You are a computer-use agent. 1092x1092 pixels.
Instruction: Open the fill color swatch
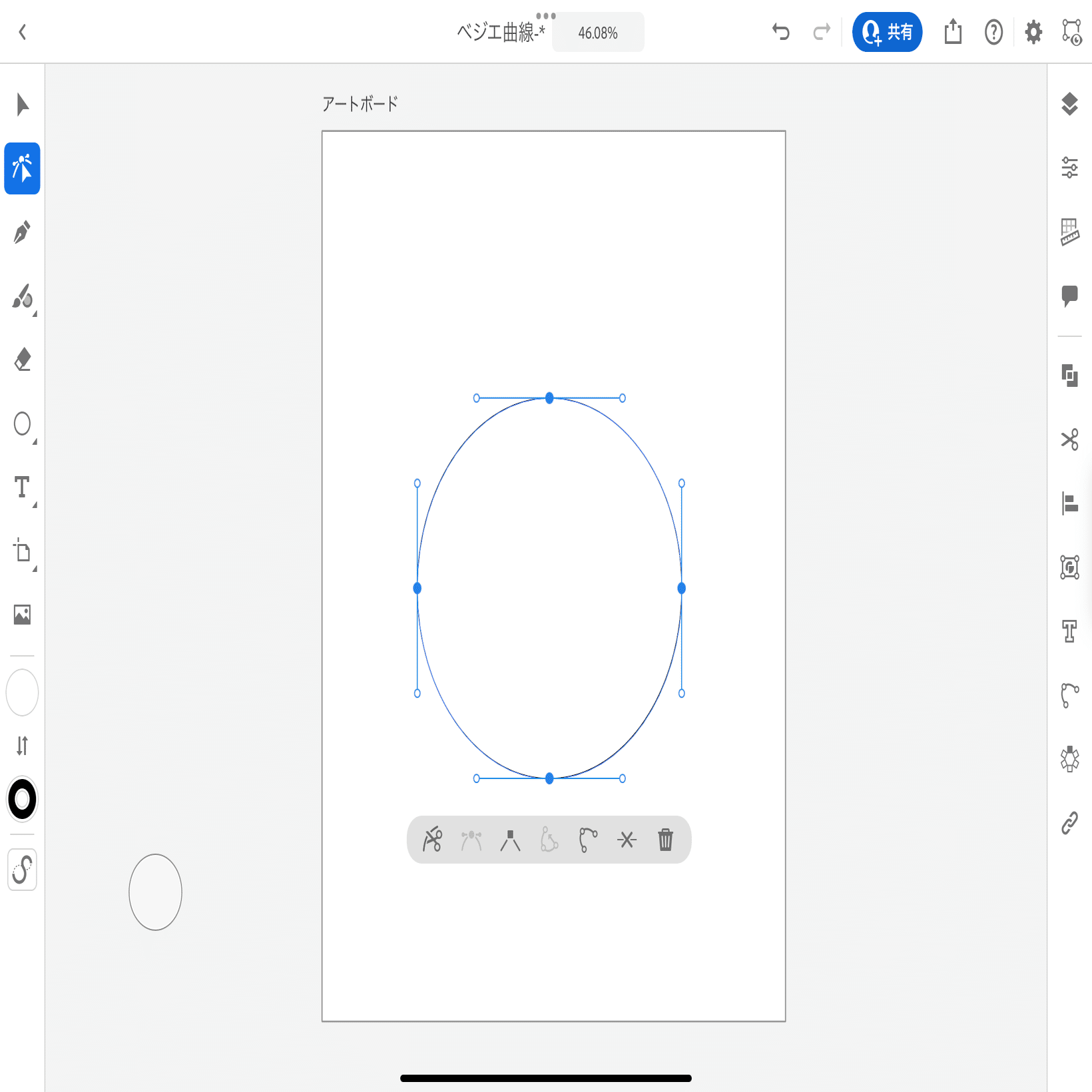click(22, 692)
